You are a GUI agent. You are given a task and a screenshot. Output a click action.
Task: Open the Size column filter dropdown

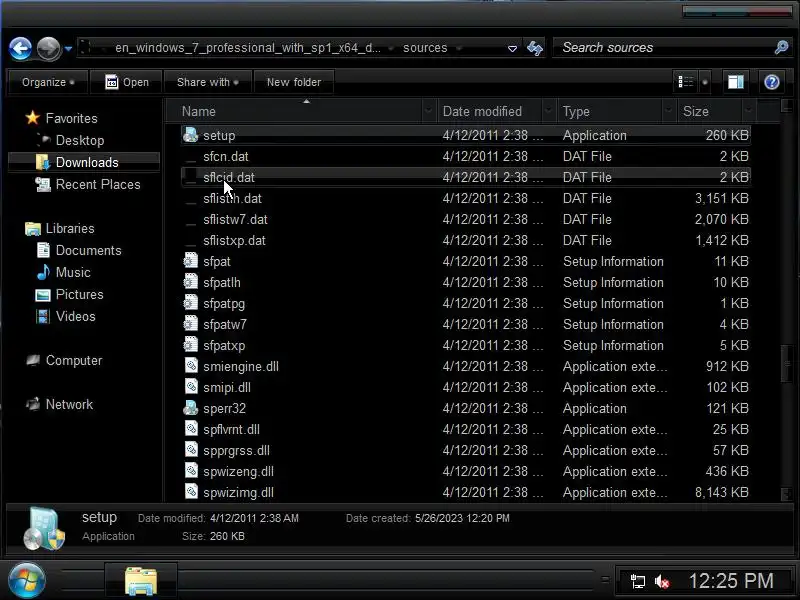[x=748, y=111]
